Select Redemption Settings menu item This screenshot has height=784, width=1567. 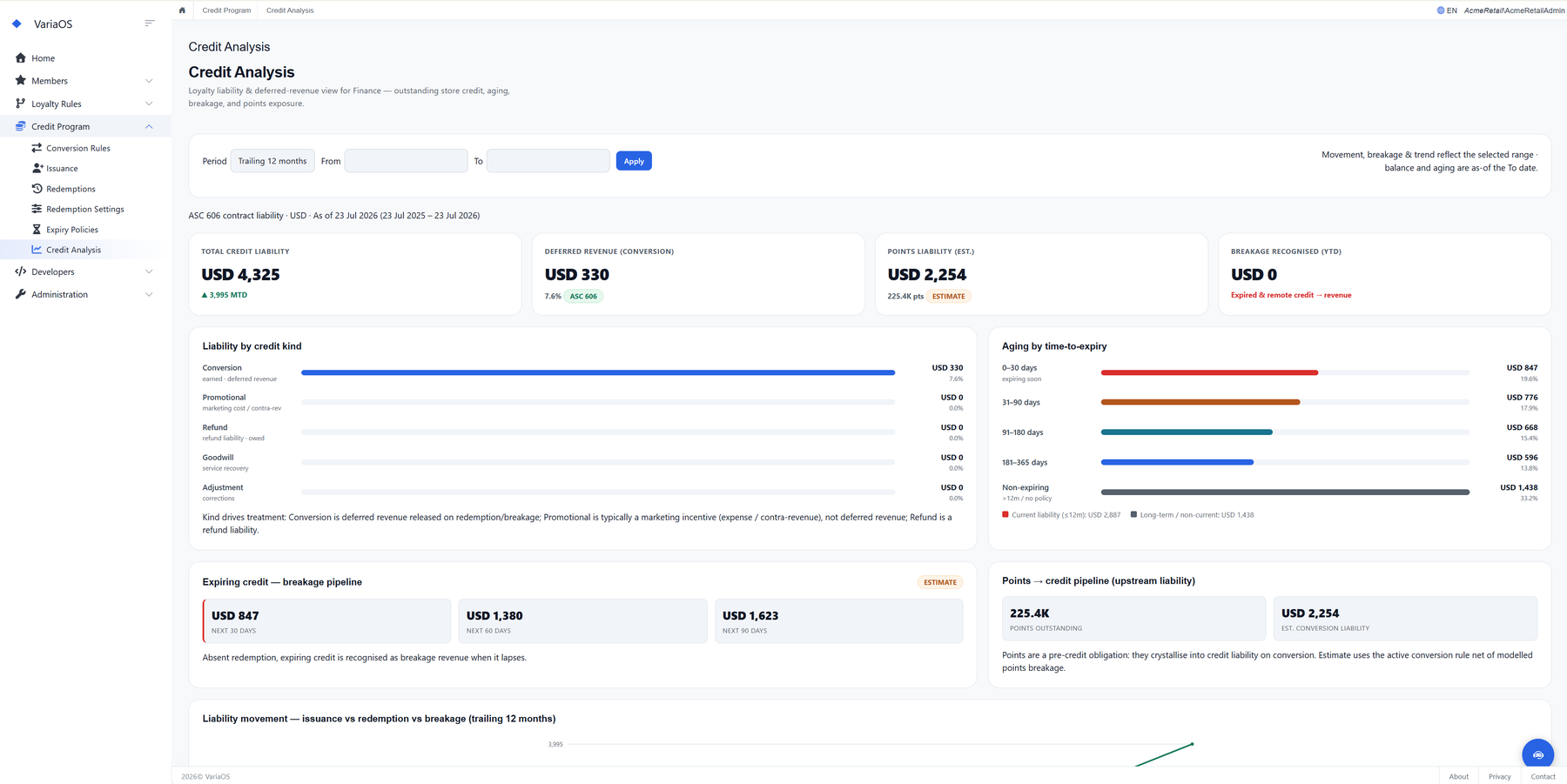tap(84, 209)
